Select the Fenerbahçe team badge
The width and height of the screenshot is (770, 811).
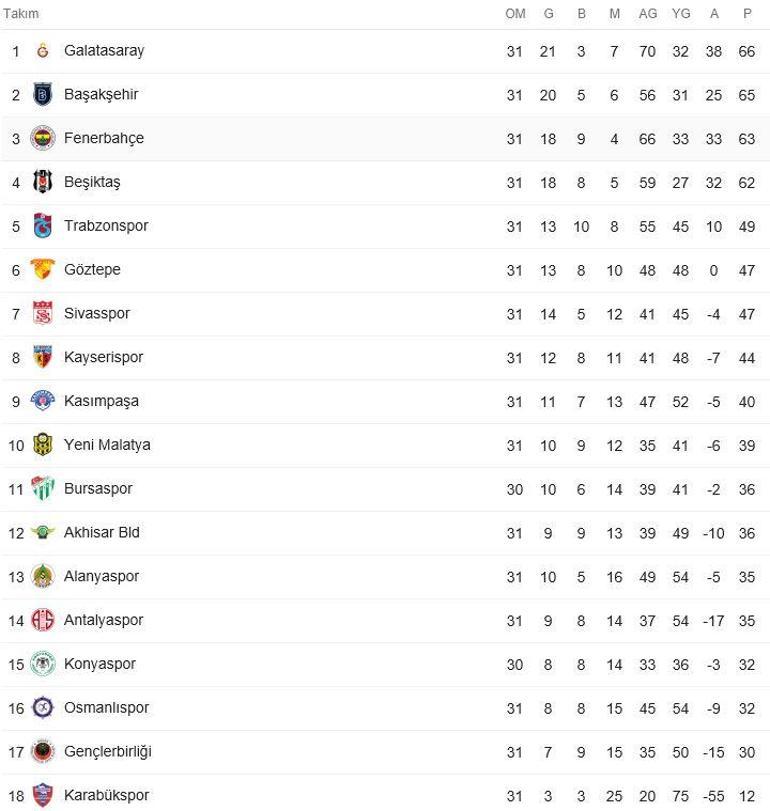coord(43,139)
